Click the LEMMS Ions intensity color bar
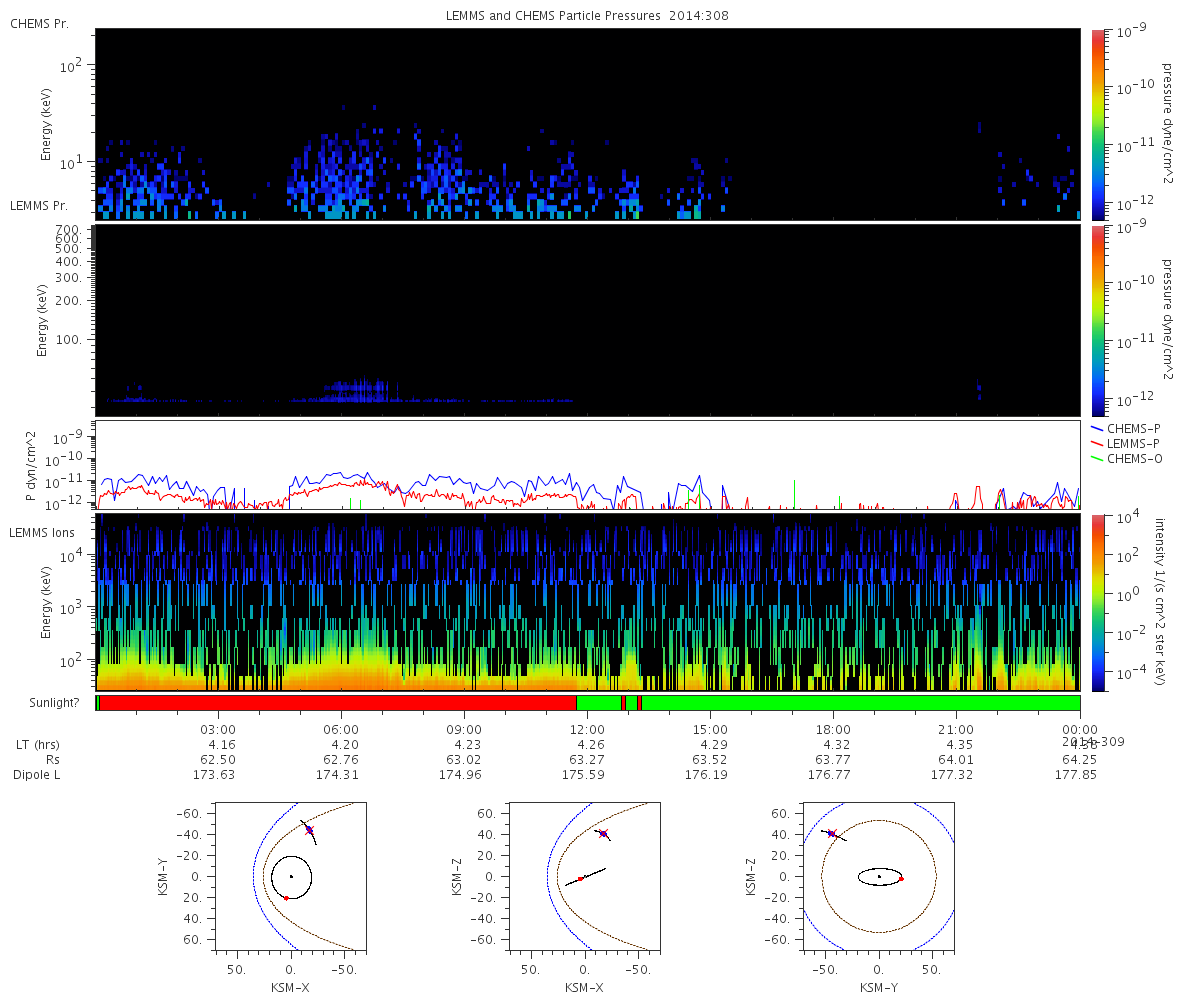The image size is (1200, 1000). (x=1098, y=602)
